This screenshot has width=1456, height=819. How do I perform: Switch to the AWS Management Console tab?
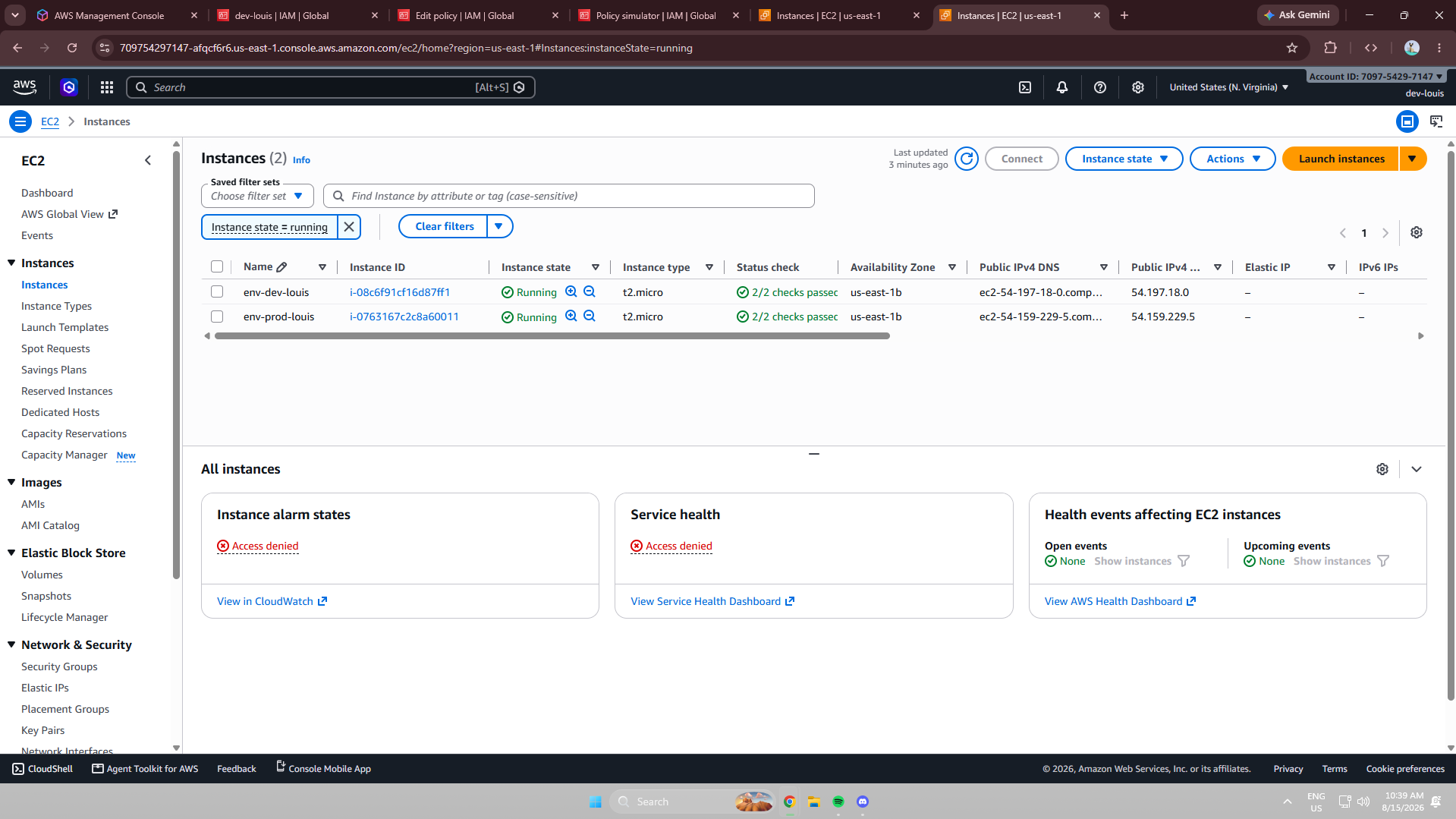pos(109,15)
